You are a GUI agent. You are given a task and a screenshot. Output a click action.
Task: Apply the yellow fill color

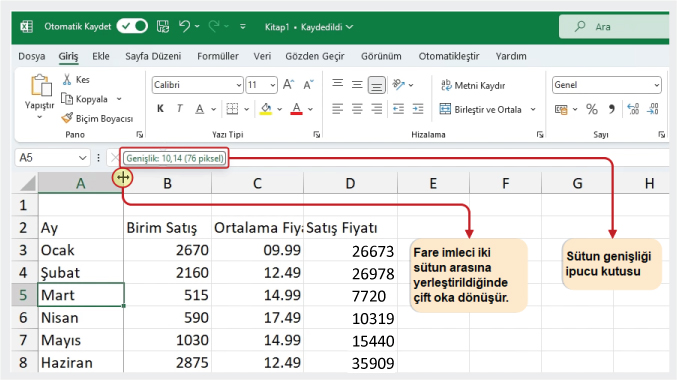[266, 109]
